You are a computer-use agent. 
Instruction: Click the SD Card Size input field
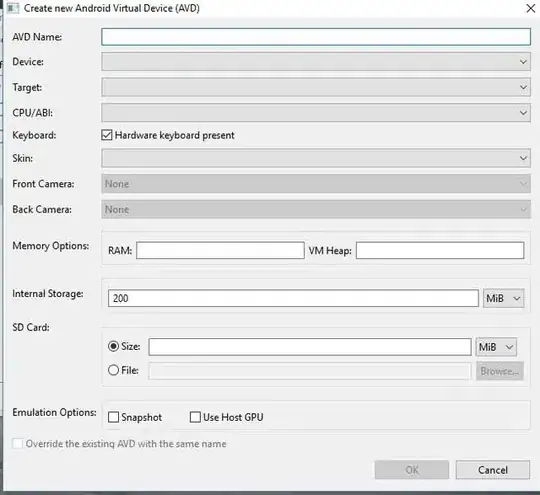[310, 347]
